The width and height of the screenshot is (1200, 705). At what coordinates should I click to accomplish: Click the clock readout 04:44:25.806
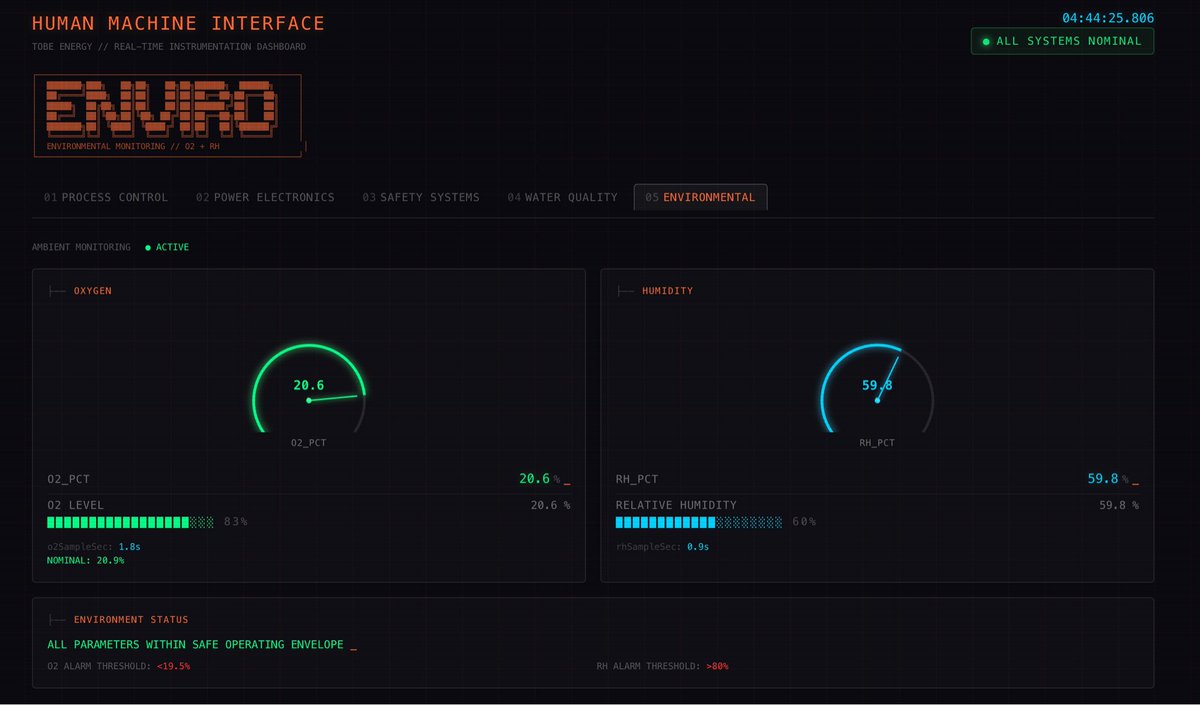click(1108, 18)
